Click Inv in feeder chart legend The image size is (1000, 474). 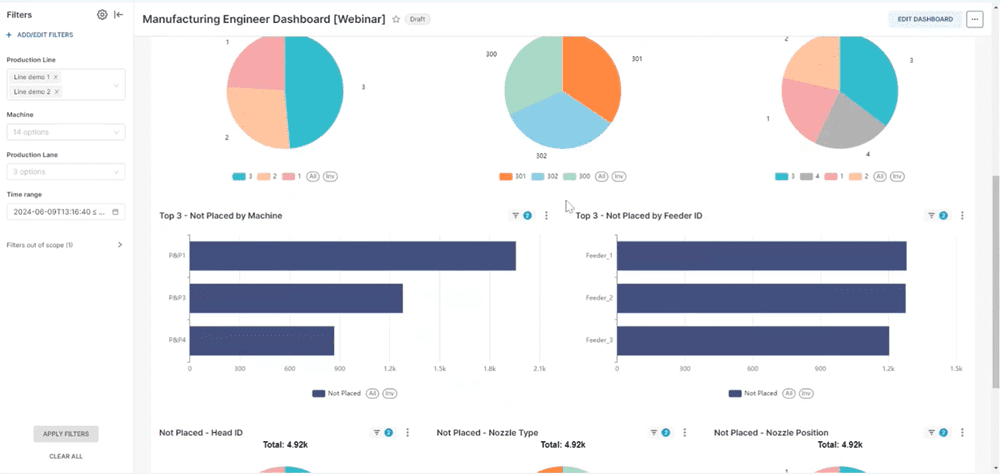tap(806, 394)
